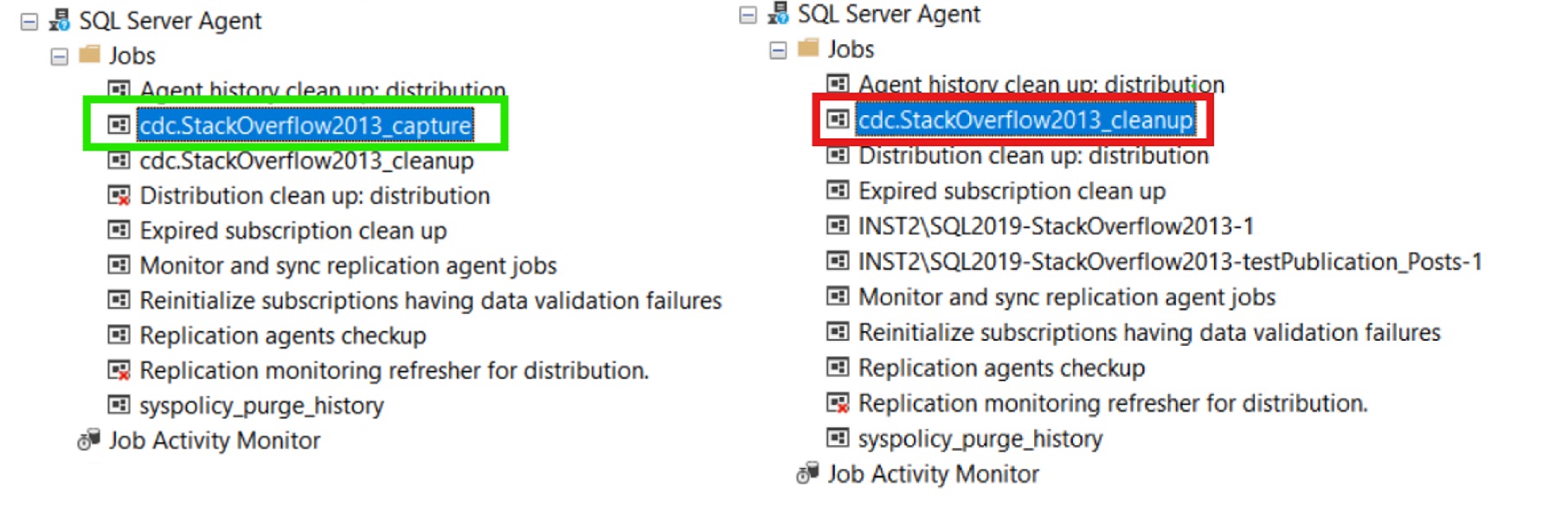
Task: Click job icon beside testPublication_Posts-1 job
Action: [838, 261]
